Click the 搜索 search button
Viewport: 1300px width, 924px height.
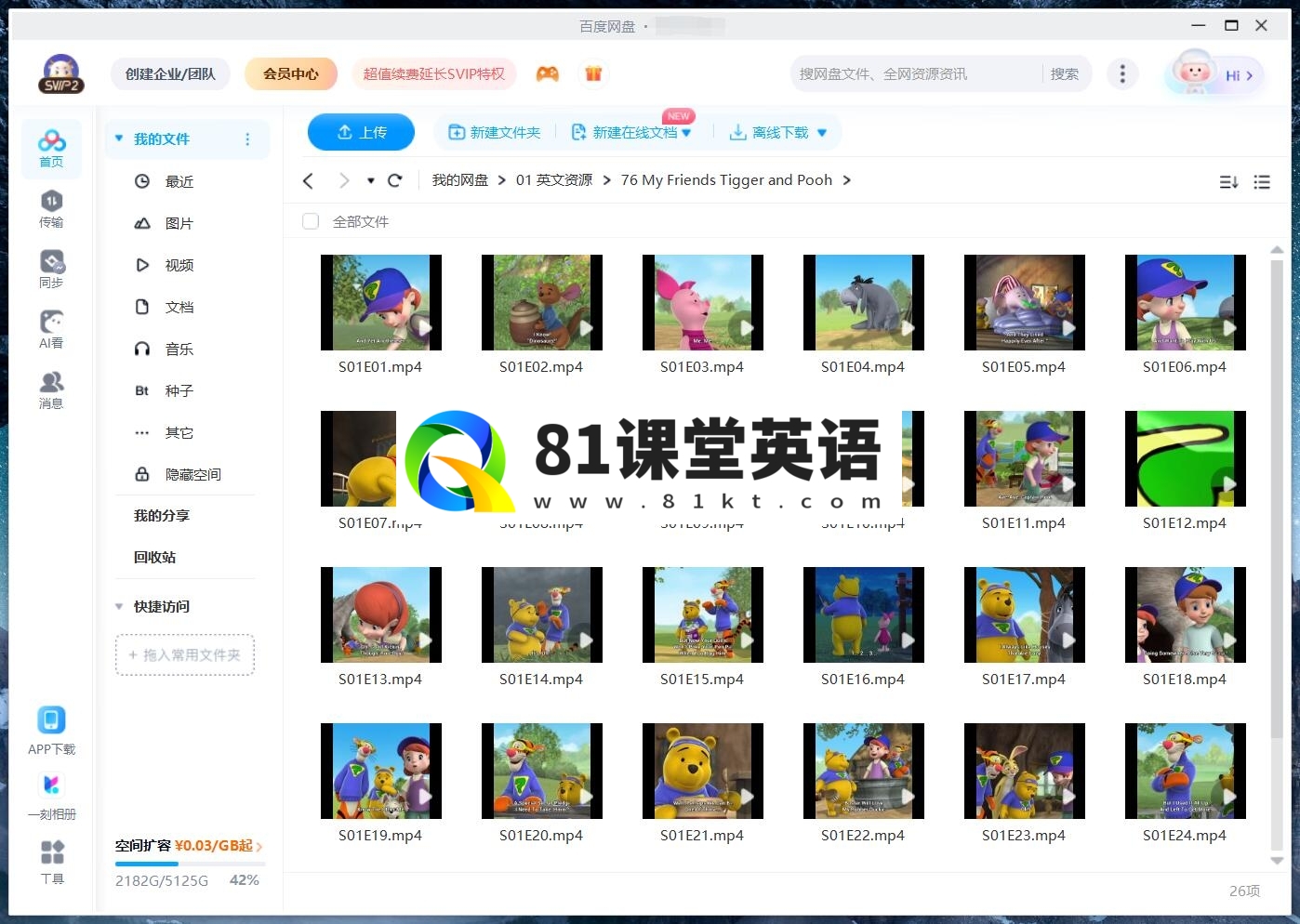pyautogui.click(x=1065, y=73)
